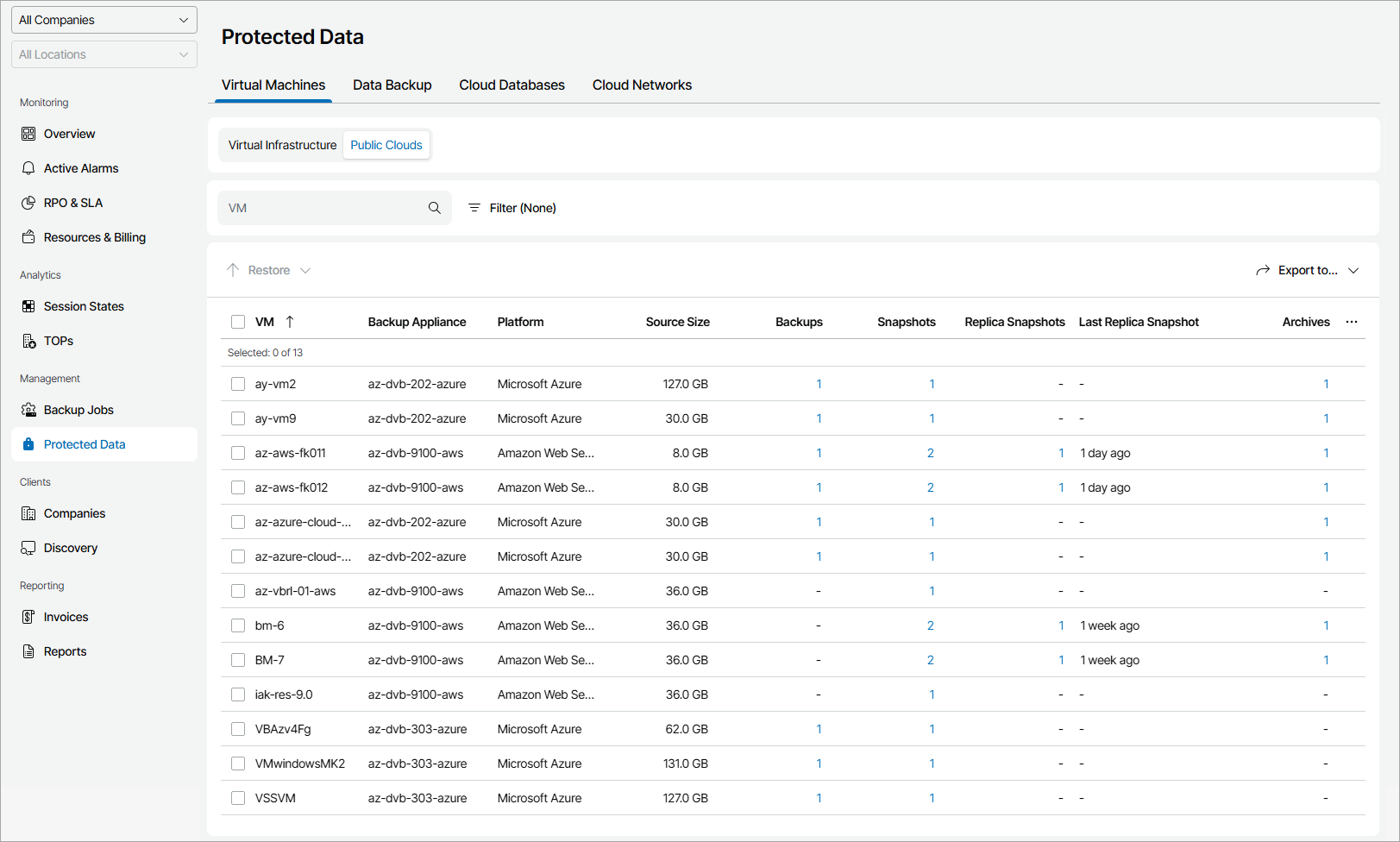Screen dimensions: 1400x842
Task: Select the Active Alarms icon
Action: [29, 167]
